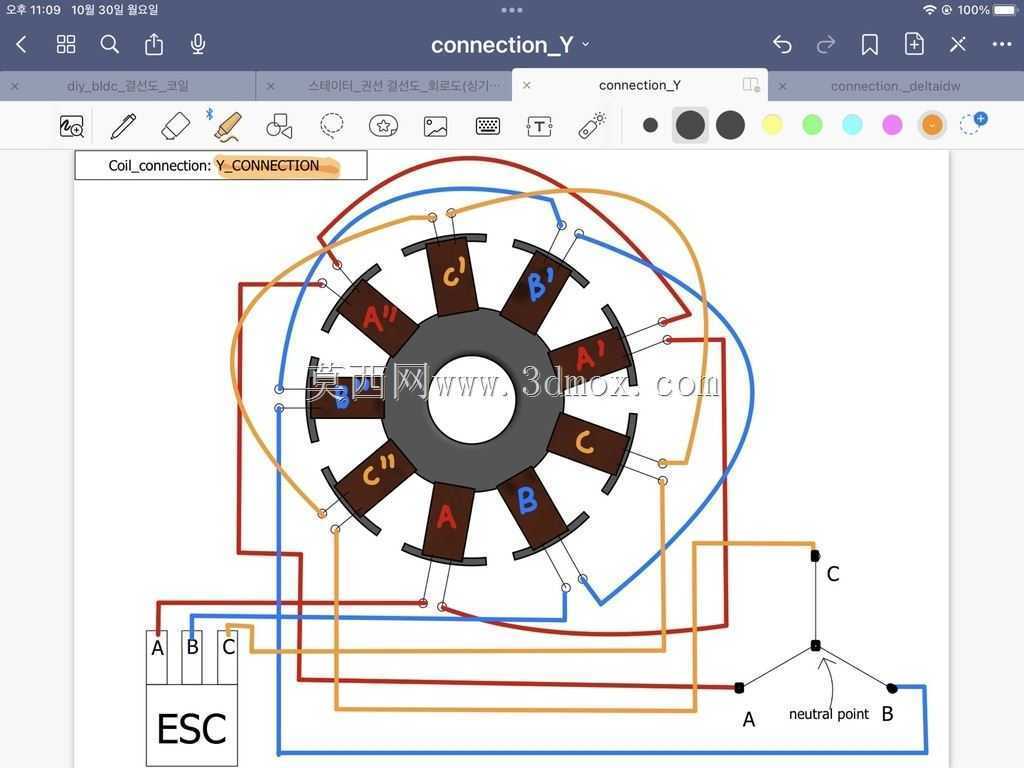Select the Shapes tool
1024x768 pixels.
tap(279, 126)
